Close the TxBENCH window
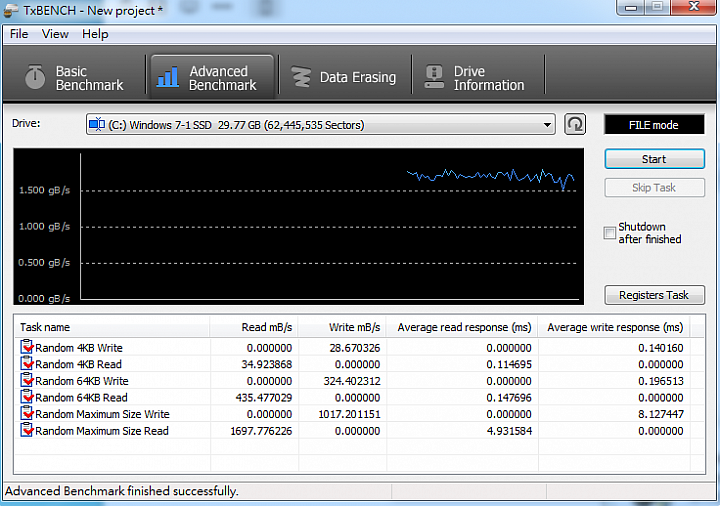Screen dimensions: 720x506 click(x=694, y=7)
